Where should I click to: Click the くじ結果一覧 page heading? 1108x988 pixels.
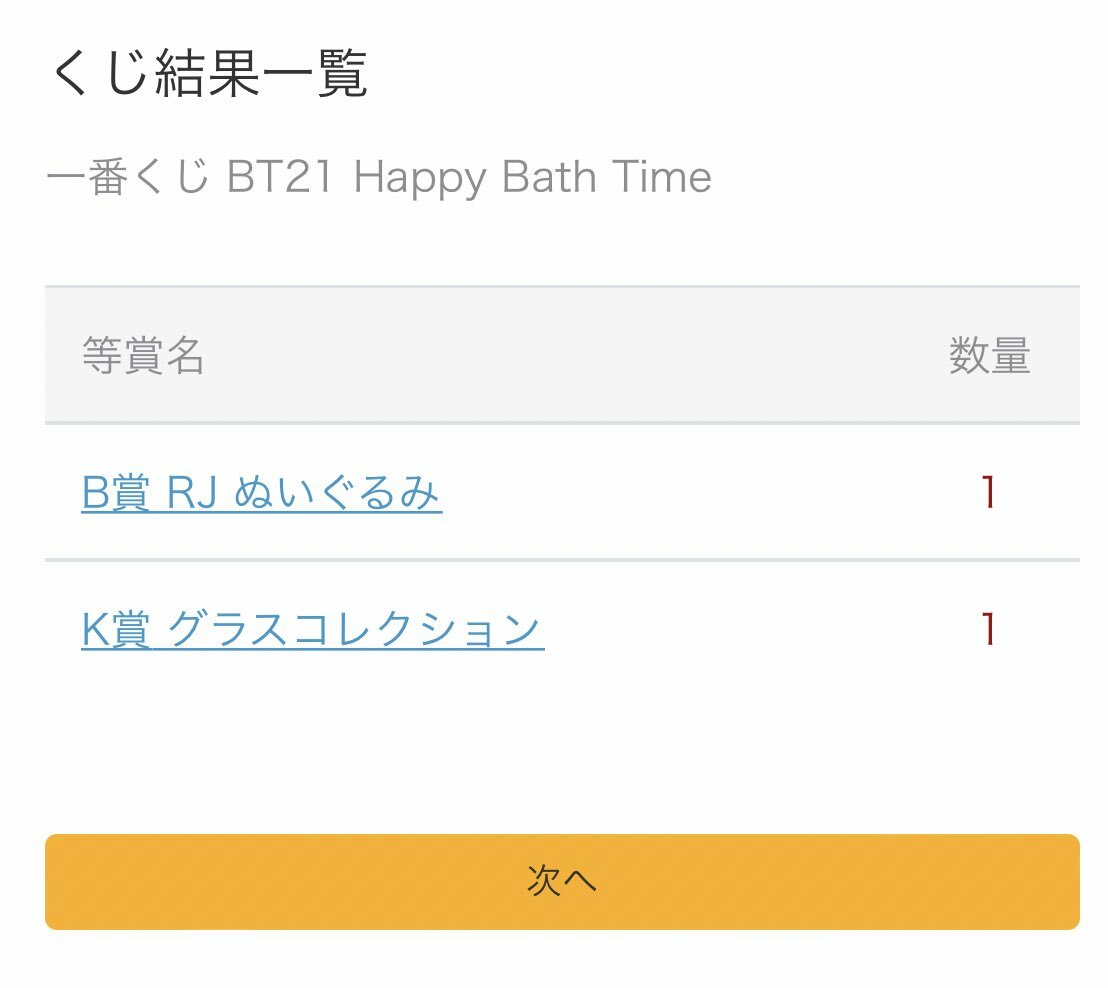208,74
